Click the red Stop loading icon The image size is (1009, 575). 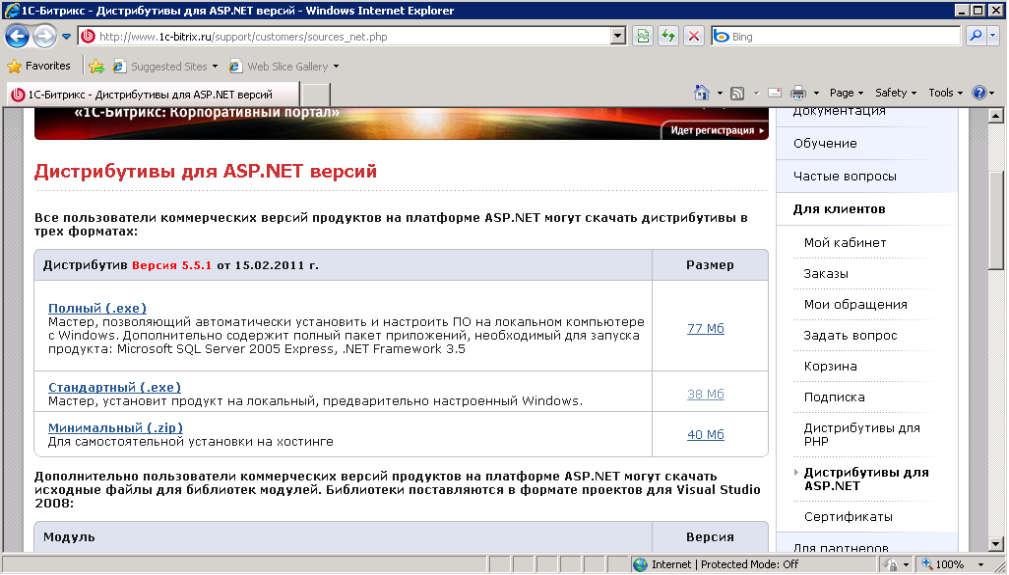tap(693, 36)
